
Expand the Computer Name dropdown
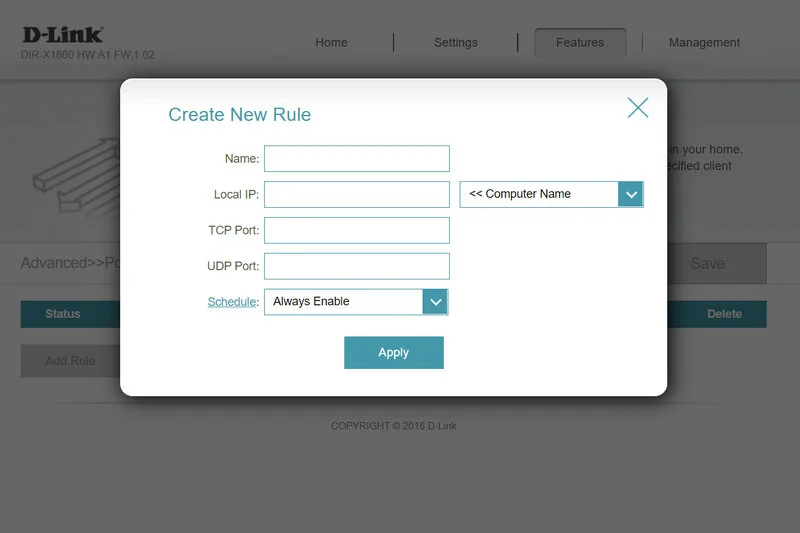coord(551,194)
